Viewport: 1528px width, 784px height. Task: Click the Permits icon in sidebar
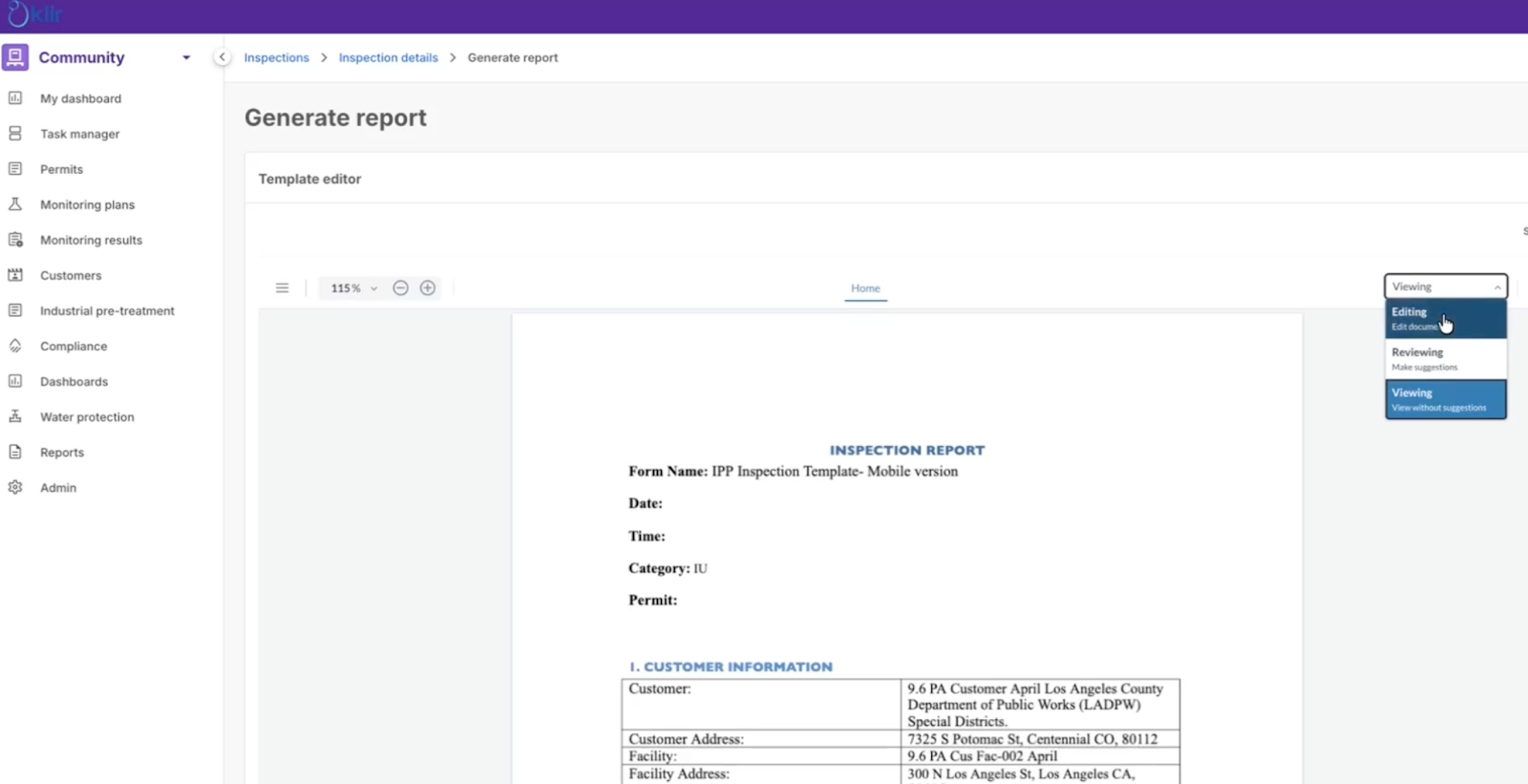(x=15, y=169)
